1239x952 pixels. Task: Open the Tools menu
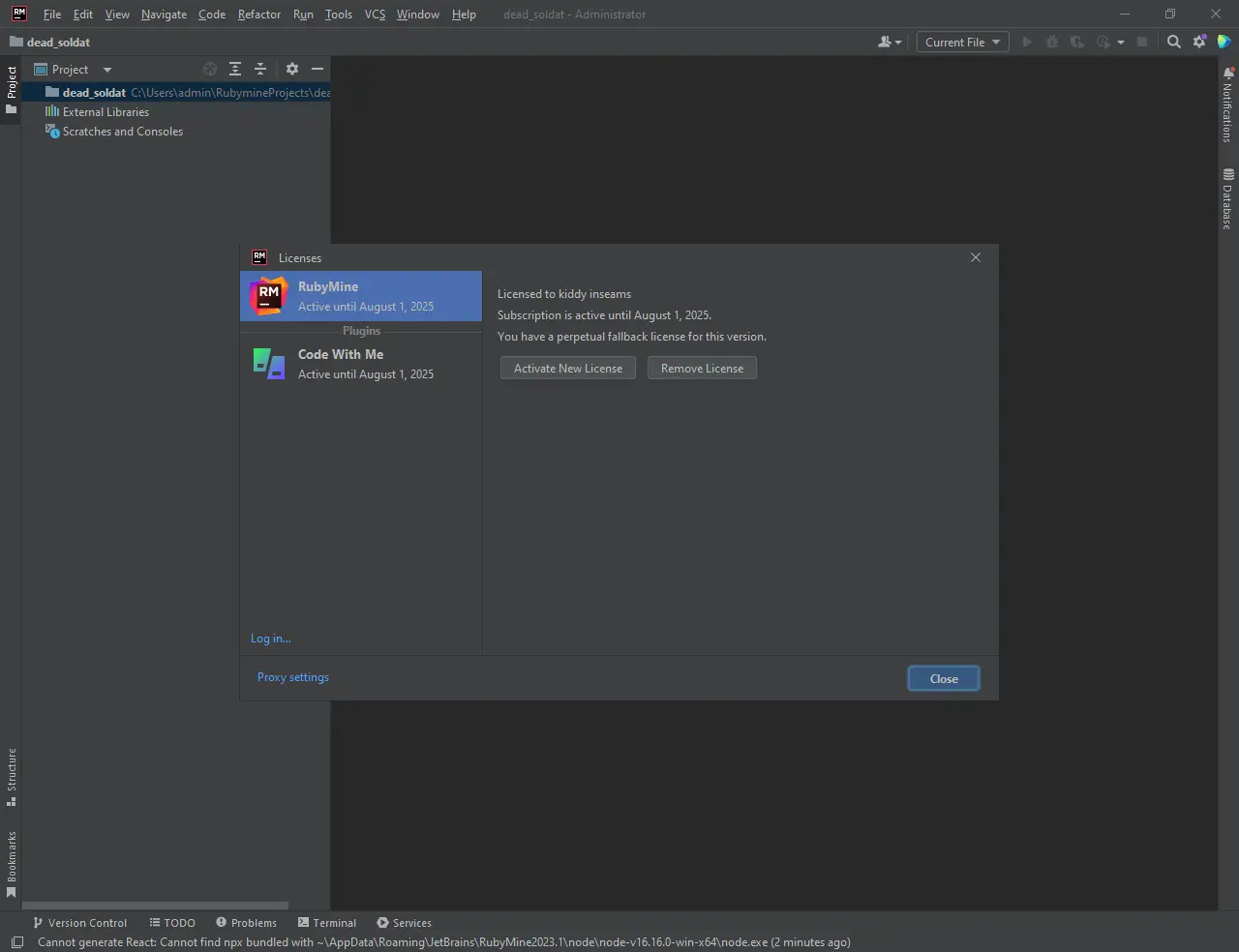click(339, 14)
